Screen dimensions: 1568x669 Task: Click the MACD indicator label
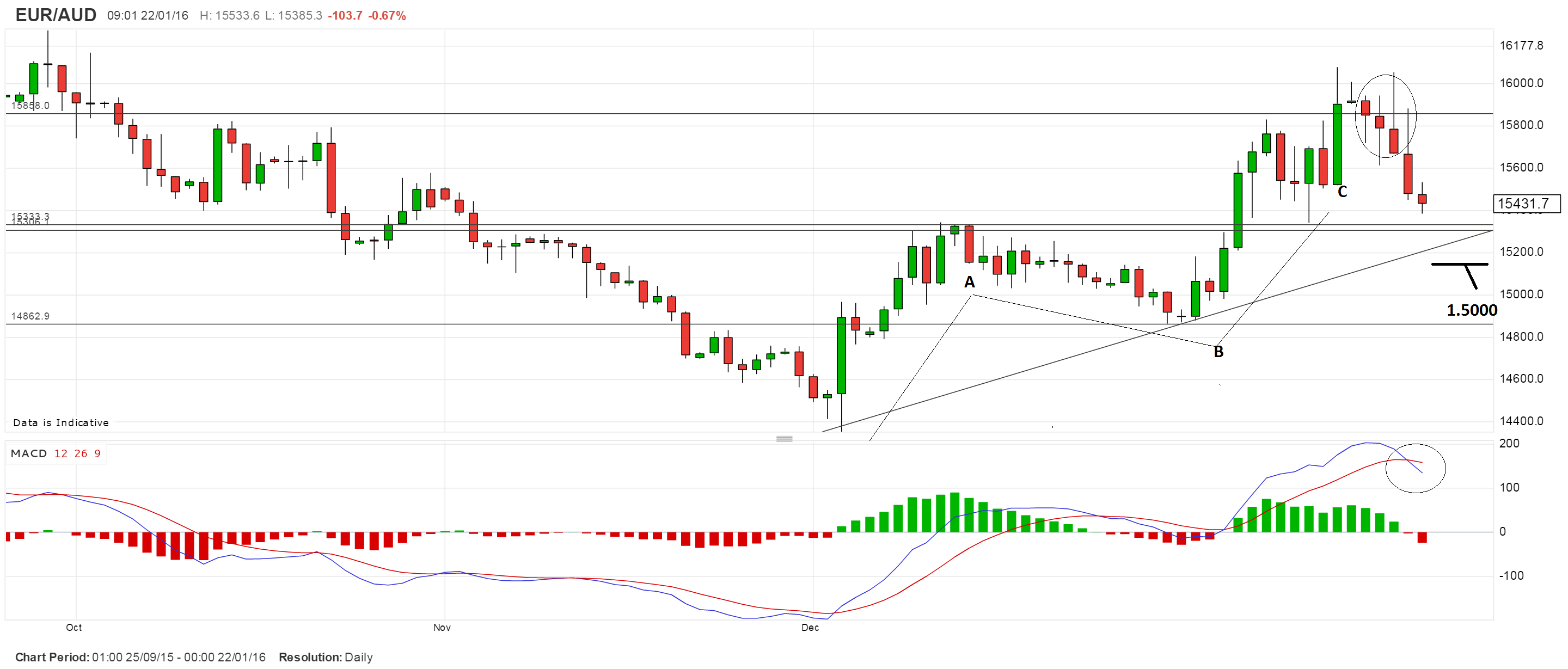(29, 453)
